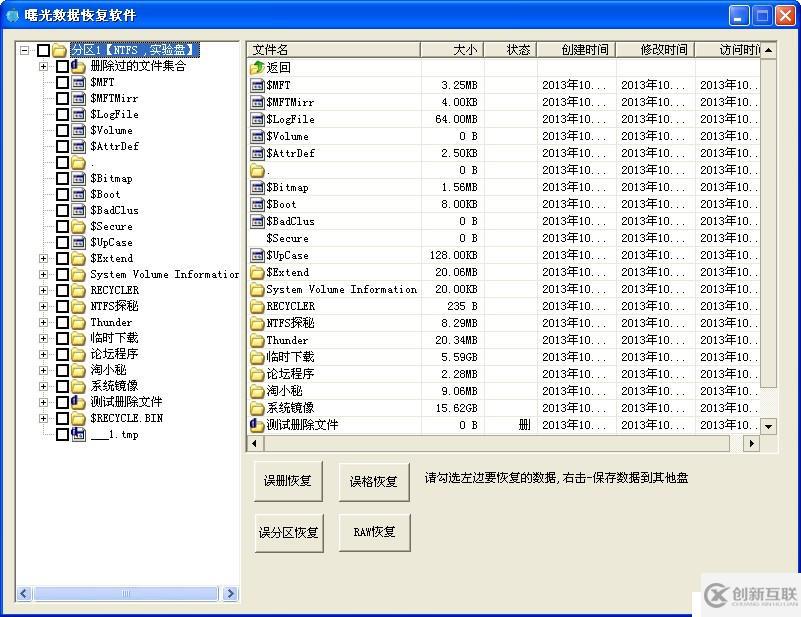The width and height of the screenshot is (801, 617).
Task: Tick the $LogFile checkbox in the tree
Action: [62, 114]
